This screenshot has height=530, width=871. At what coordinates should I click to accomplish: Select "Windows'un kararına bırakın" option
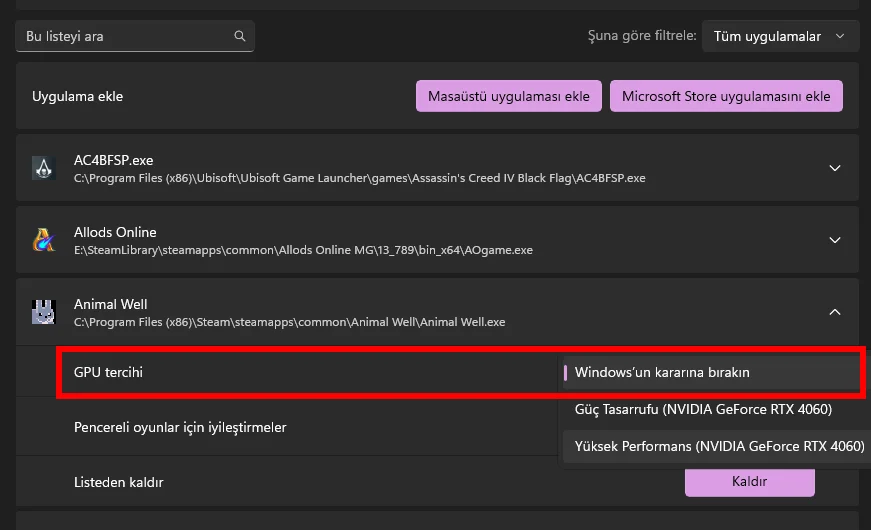pyautogui.click(x=712, y=372)
